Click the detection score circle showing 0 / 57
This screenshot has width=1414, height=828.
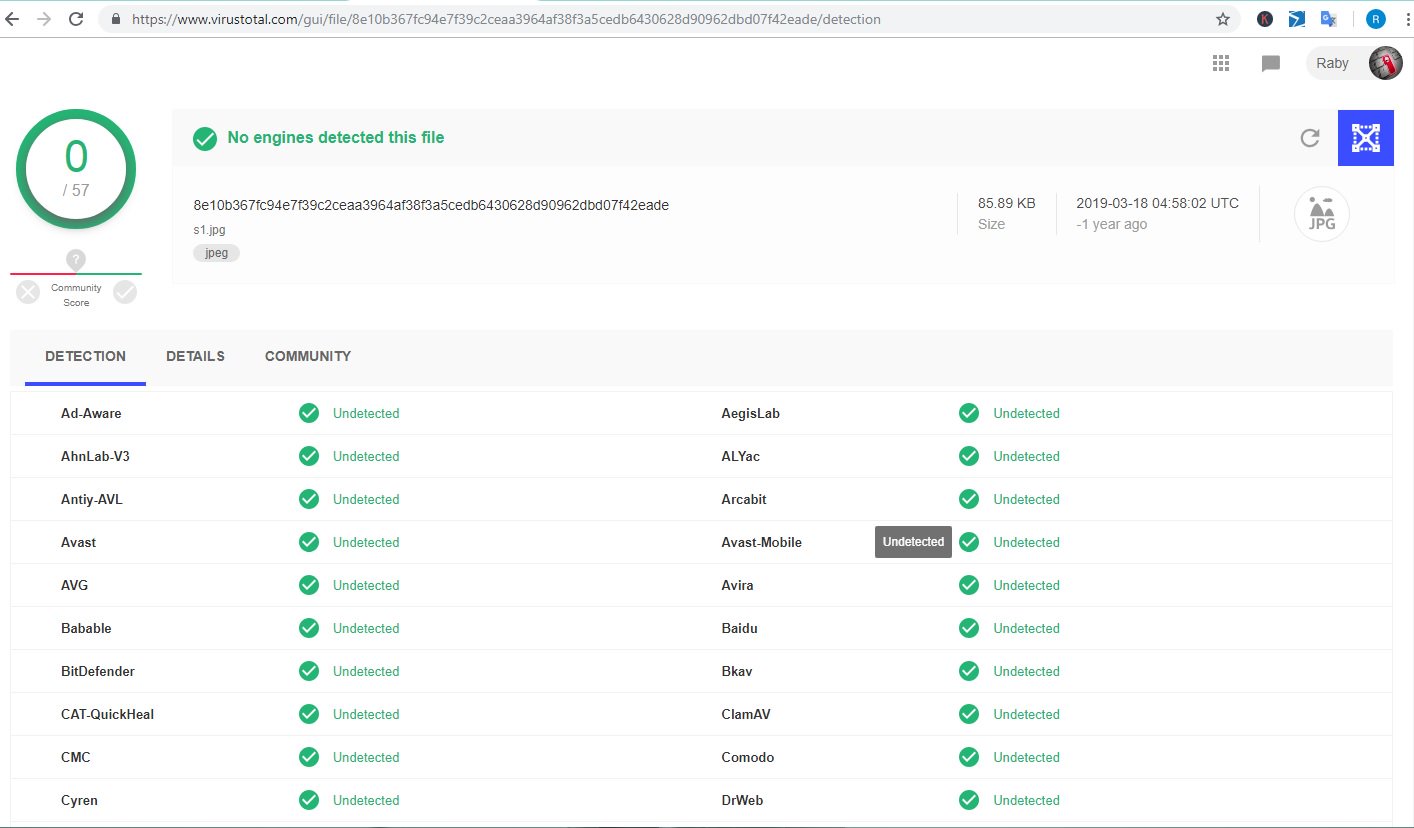click(76, 169)
